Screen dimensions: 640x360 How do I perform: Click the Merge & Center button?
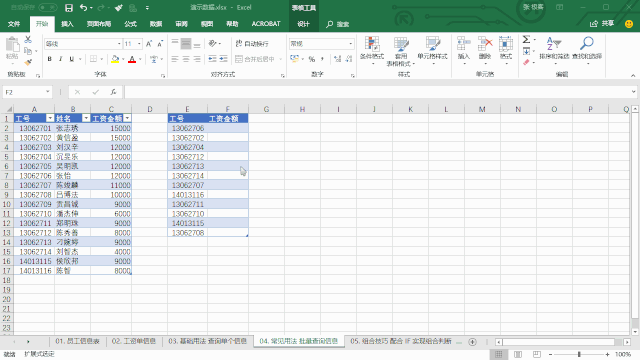click(x=255, y=59)
